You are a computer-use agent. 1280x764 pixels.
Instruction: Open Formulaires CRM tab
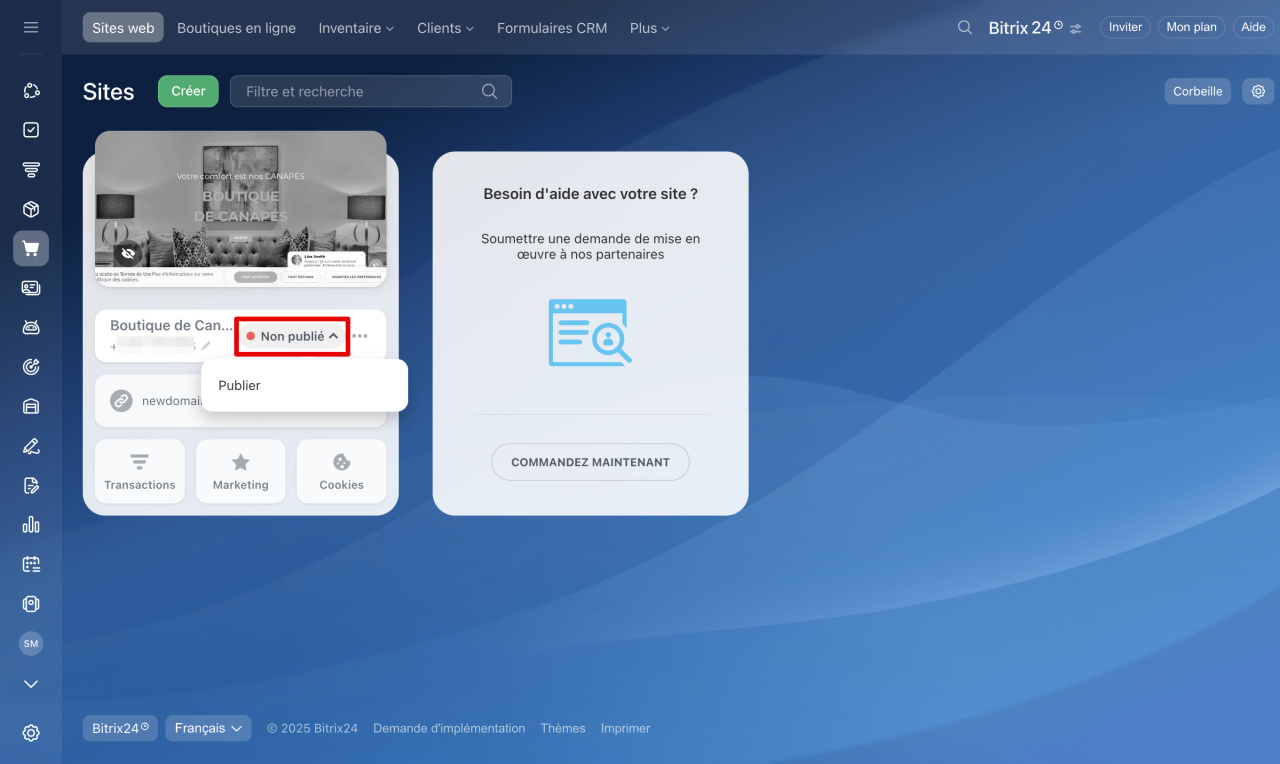[552, 28]
